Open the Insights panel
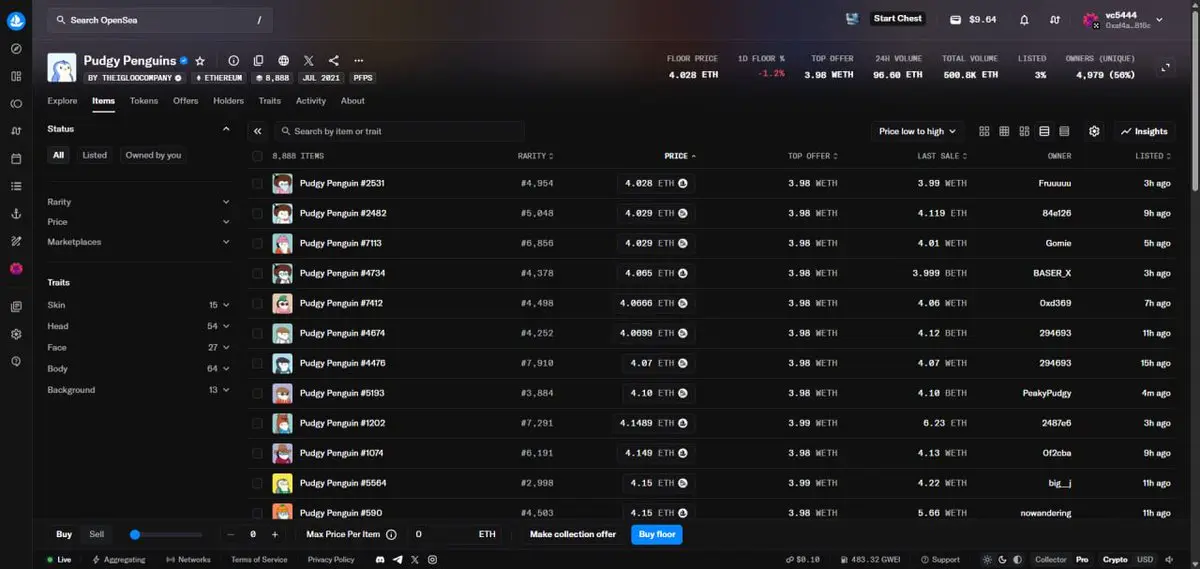1200x569 pixels. (1145, 131)
